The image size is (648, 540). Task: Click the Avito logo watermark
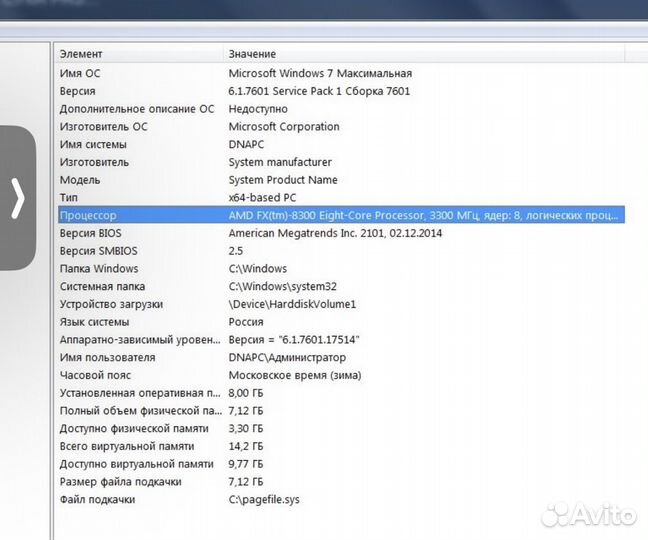(590, 514)
